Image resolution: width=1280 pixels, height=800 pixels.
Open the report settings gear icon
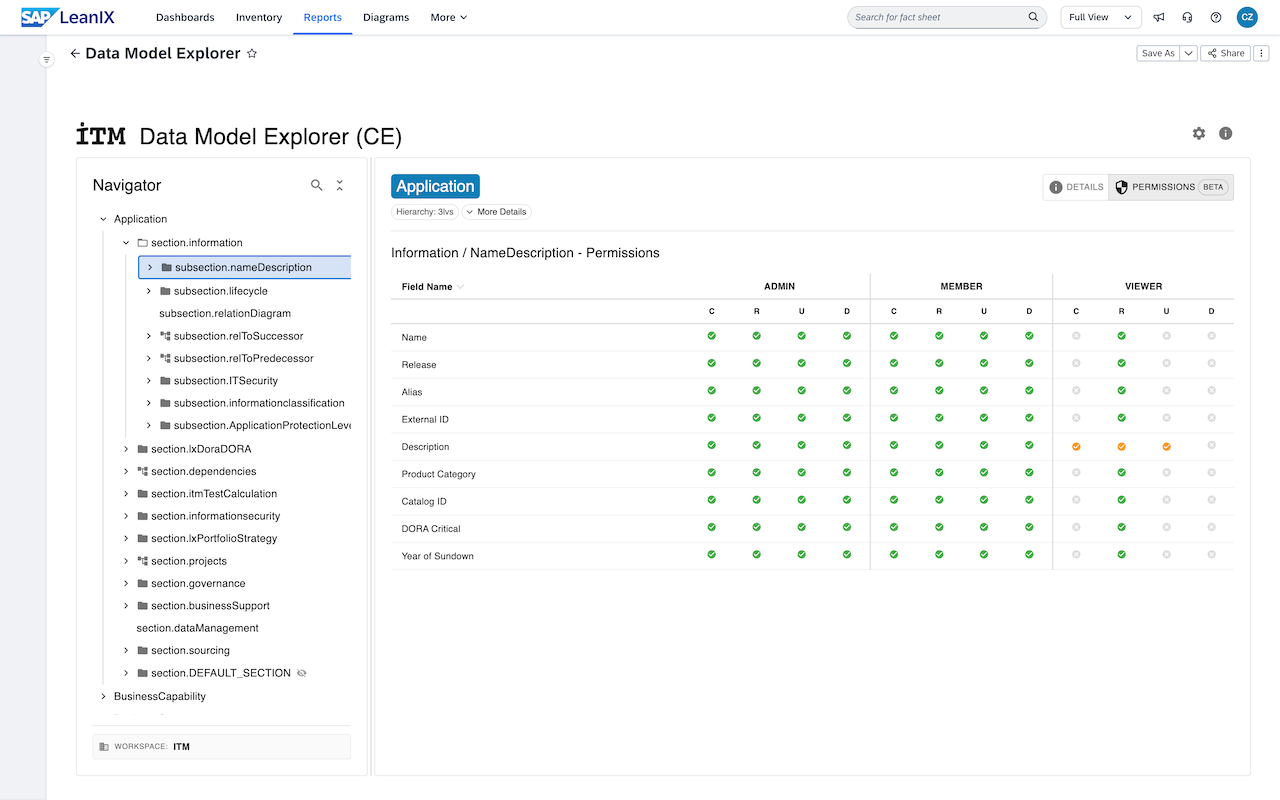tap(1199, 133)
